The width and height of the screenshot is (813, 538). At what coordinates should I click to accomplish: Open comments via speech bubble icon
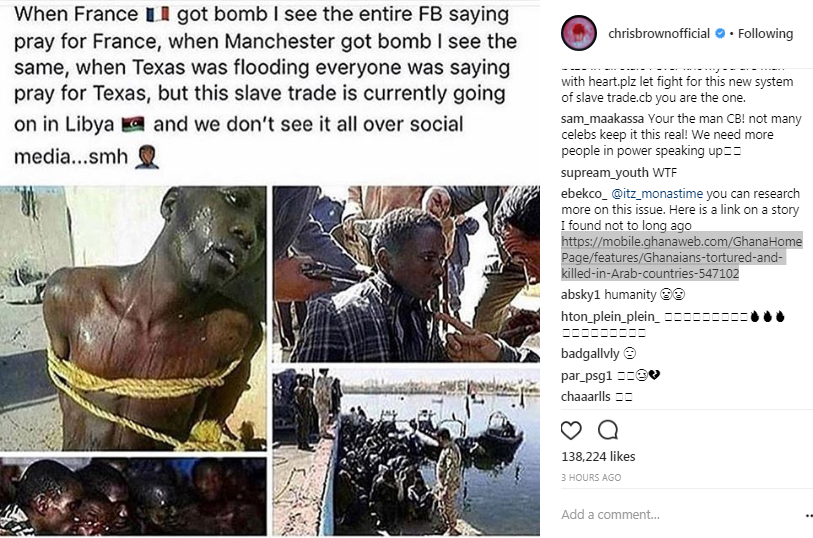pos(608,430)
